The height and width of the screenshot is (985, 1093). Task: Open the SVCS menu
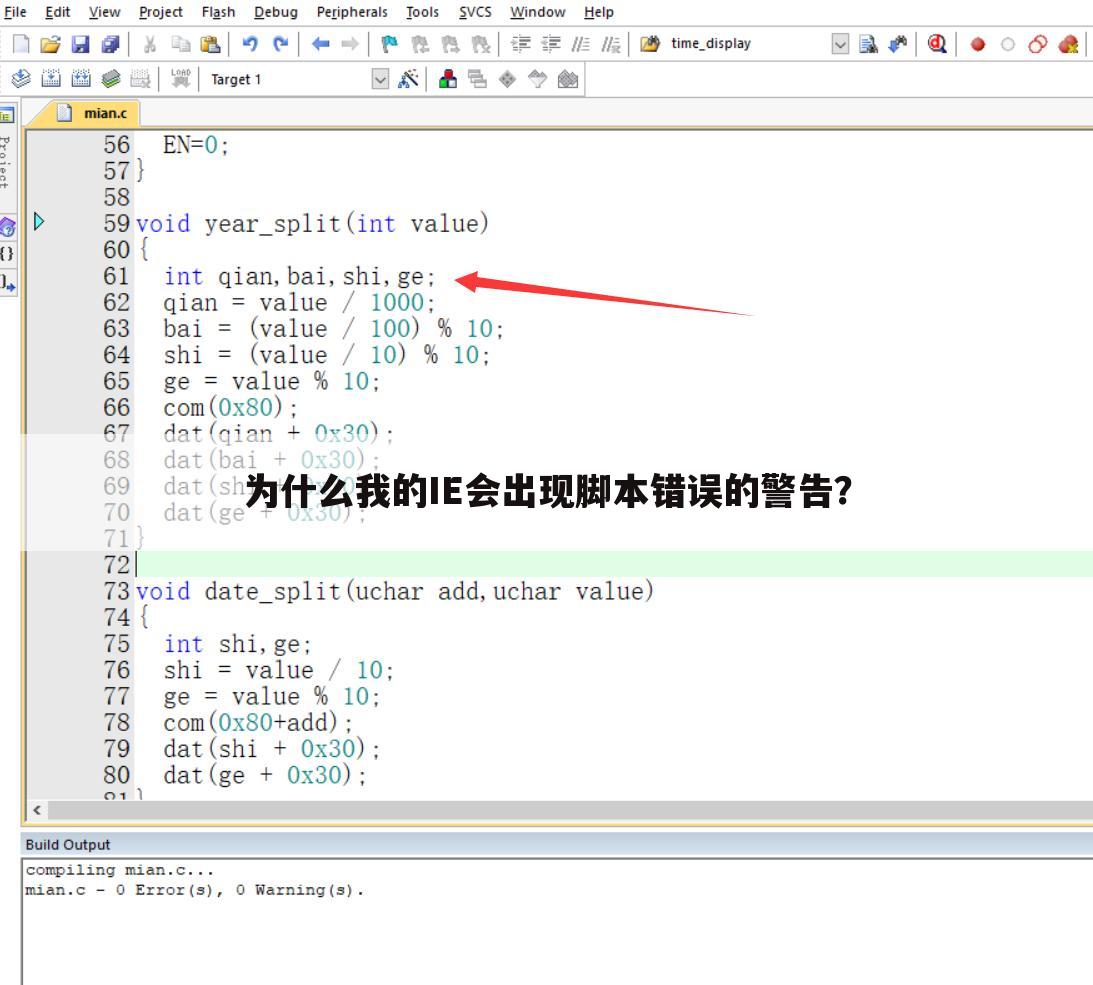(x=475, y=12)
